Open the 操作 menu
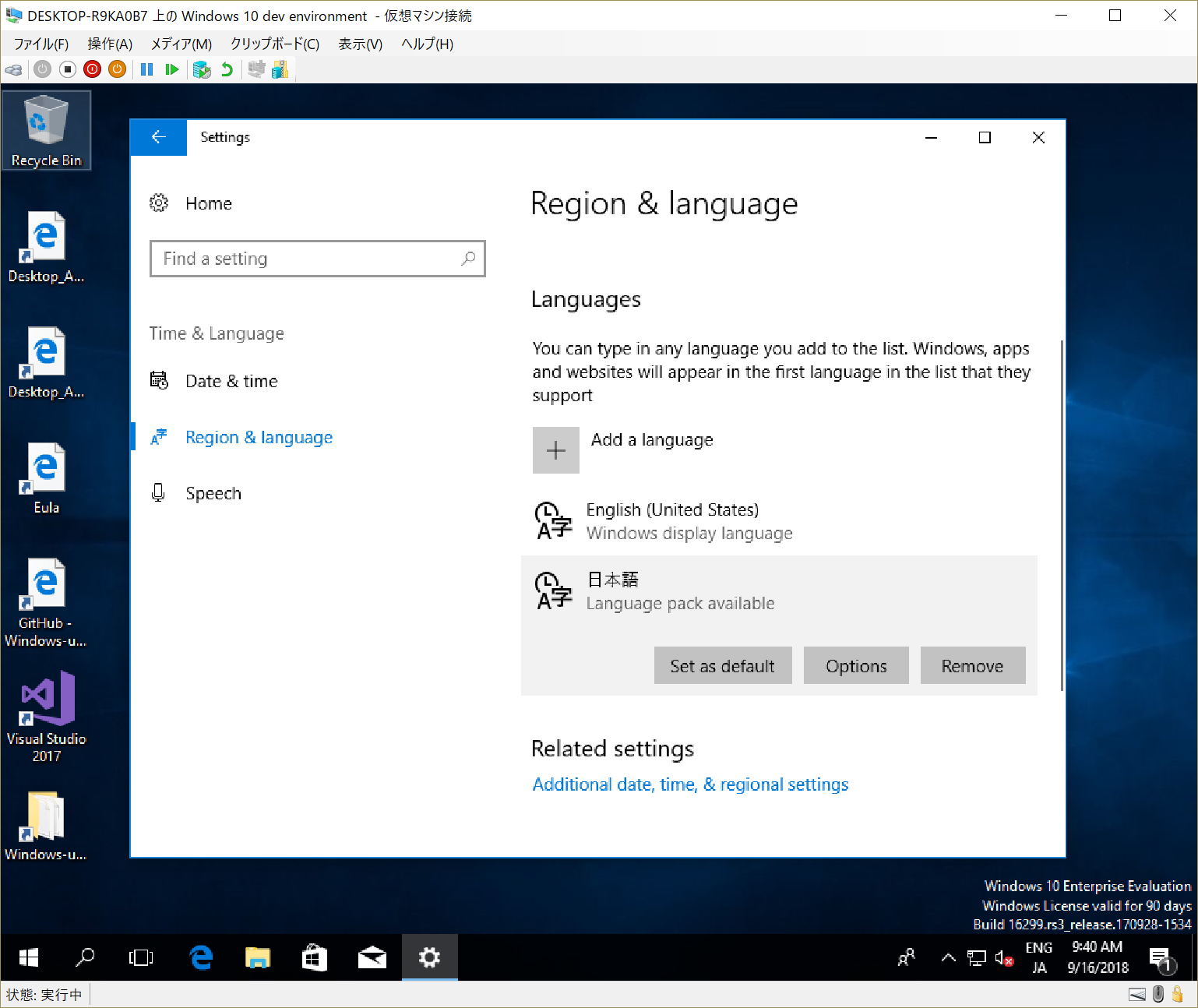 pos(109,44)
